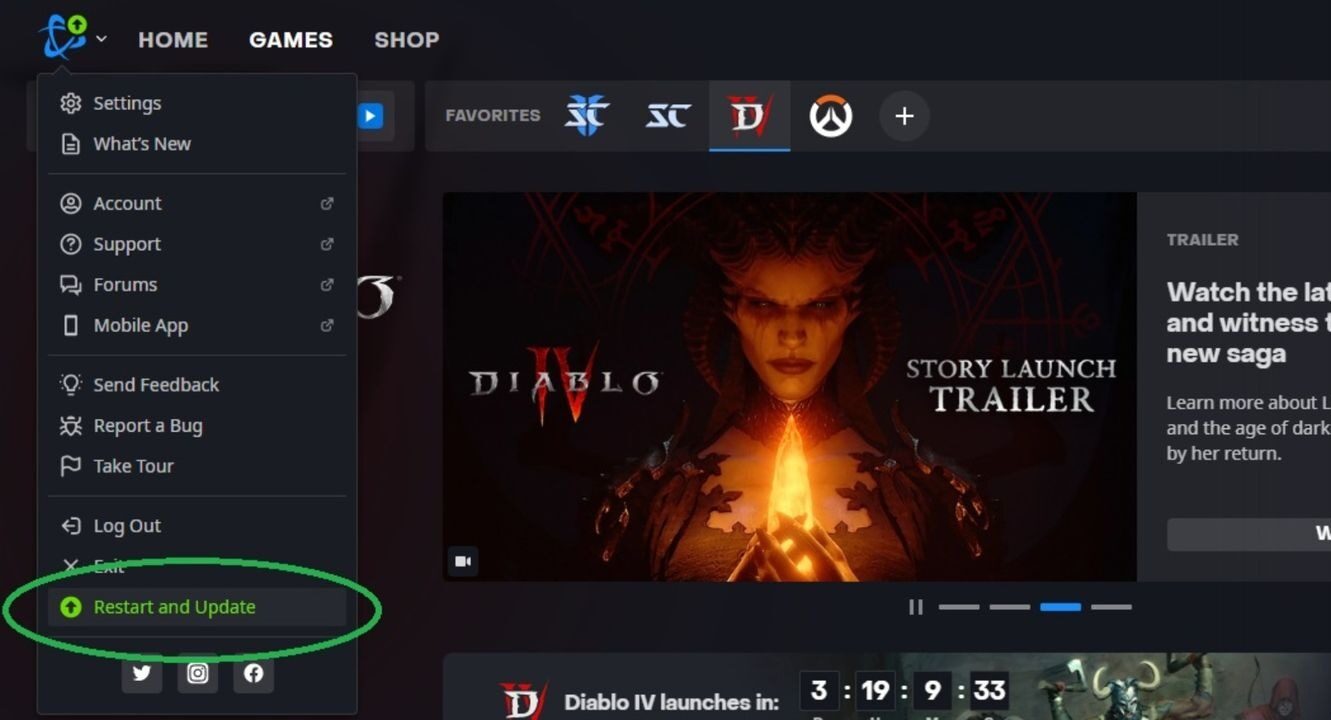Select Diablo IV favorites tab
This screenshot has width=1331, height=720.
[x=750, y=116]
